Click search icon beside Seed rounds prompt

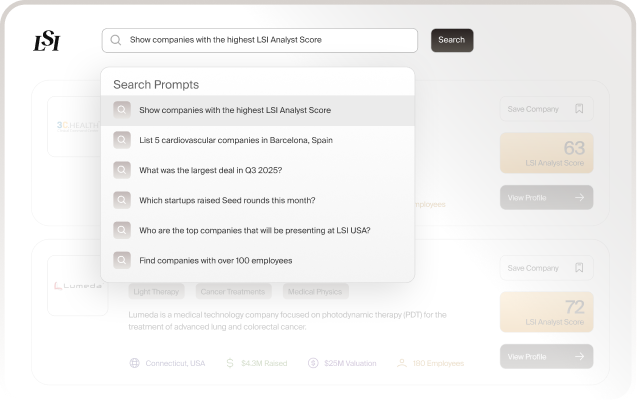tap(122, 200)
